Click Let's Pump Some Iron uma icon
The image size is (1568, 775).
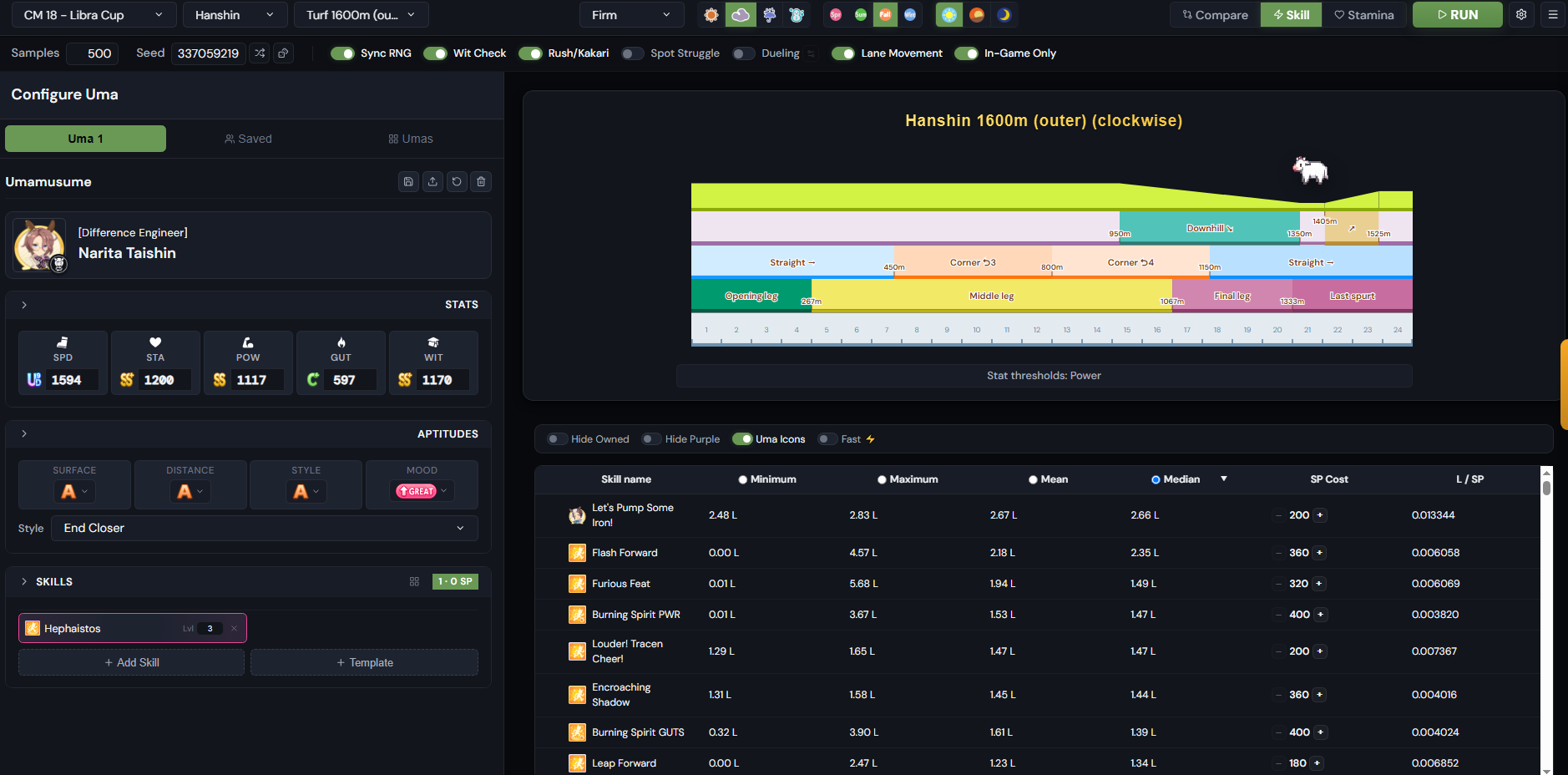tap(577, 515)
